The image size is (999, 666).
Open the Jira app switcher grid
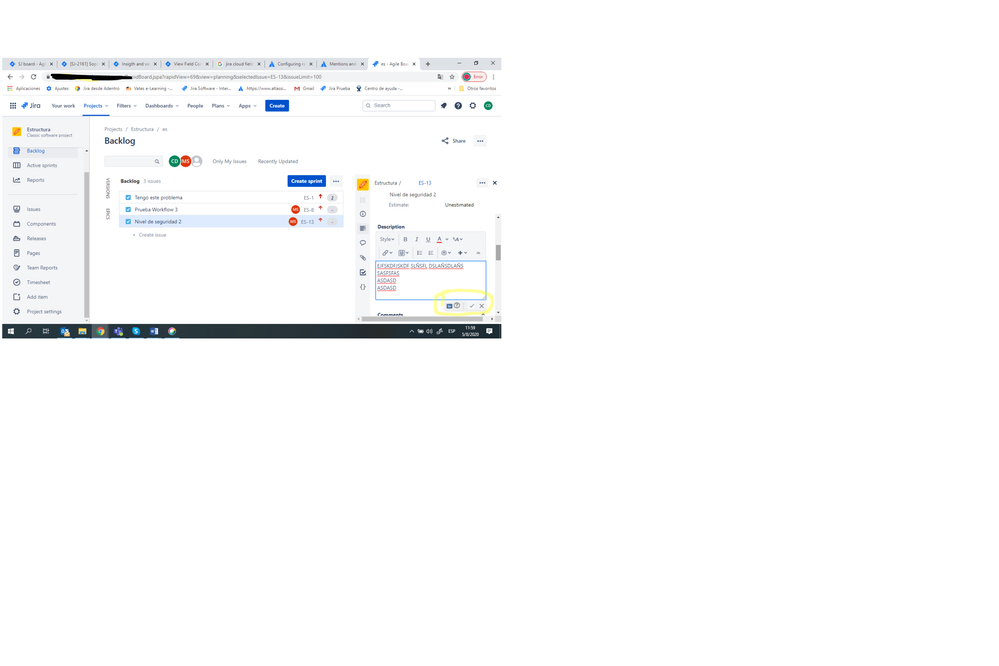pyautogui.click(x=13, y=106)
